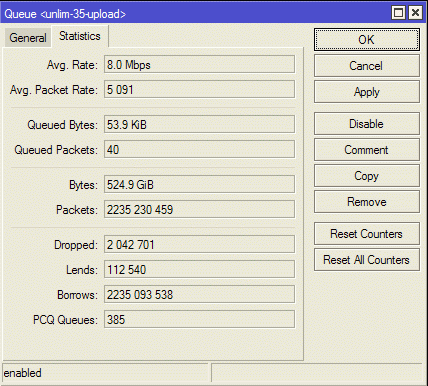Click the 'enabled' status bar text

coord(23,373)
